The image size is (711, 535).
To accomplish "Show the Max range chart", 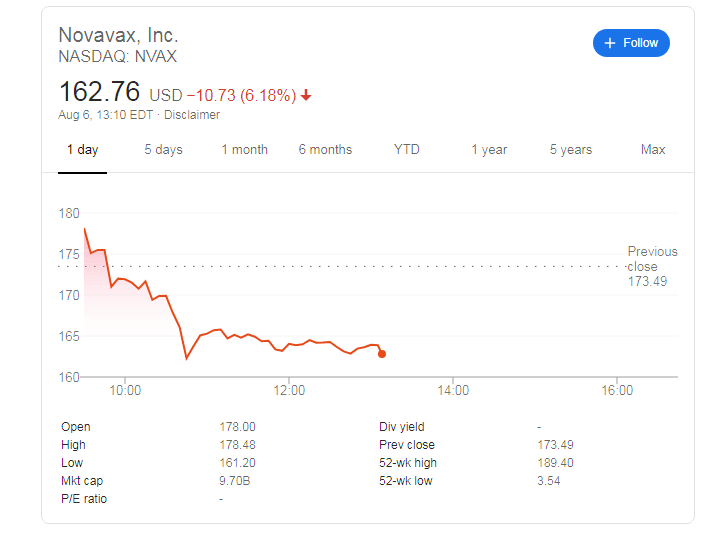I will tap(653, 150).
